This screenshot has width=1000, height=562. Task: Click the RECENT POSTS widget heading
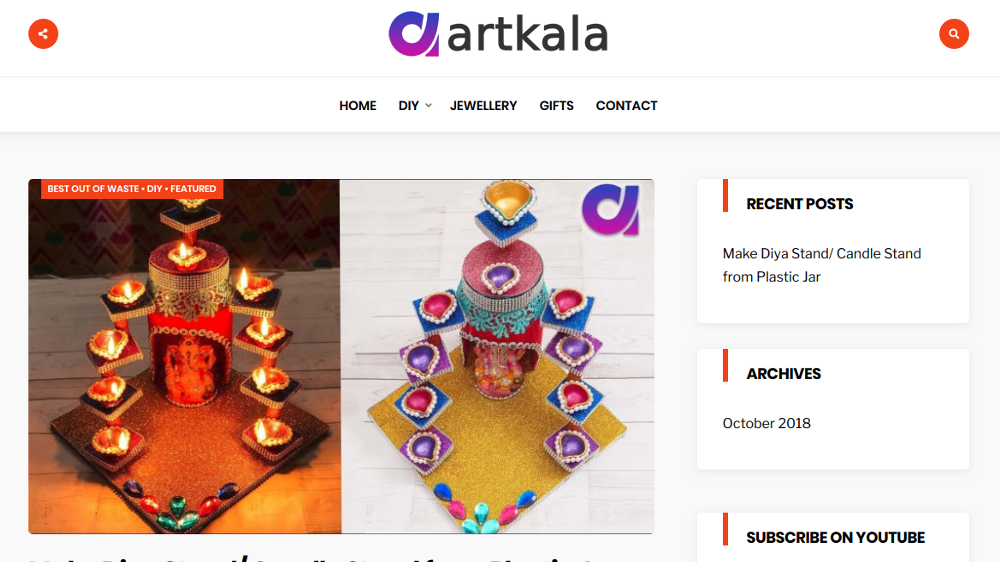800,204
